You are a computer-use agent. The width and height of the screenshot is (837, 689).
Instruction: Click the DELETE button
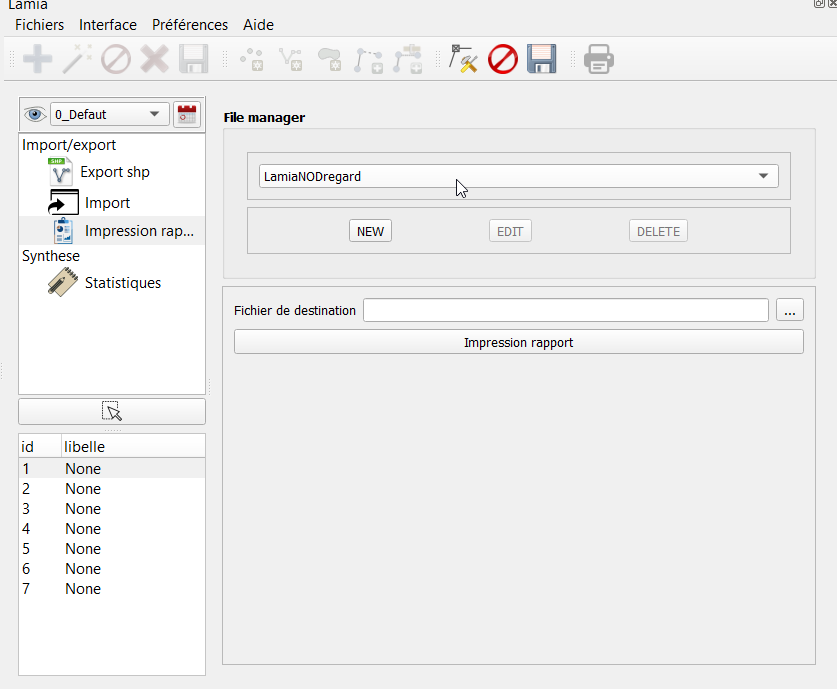point(658,231)
